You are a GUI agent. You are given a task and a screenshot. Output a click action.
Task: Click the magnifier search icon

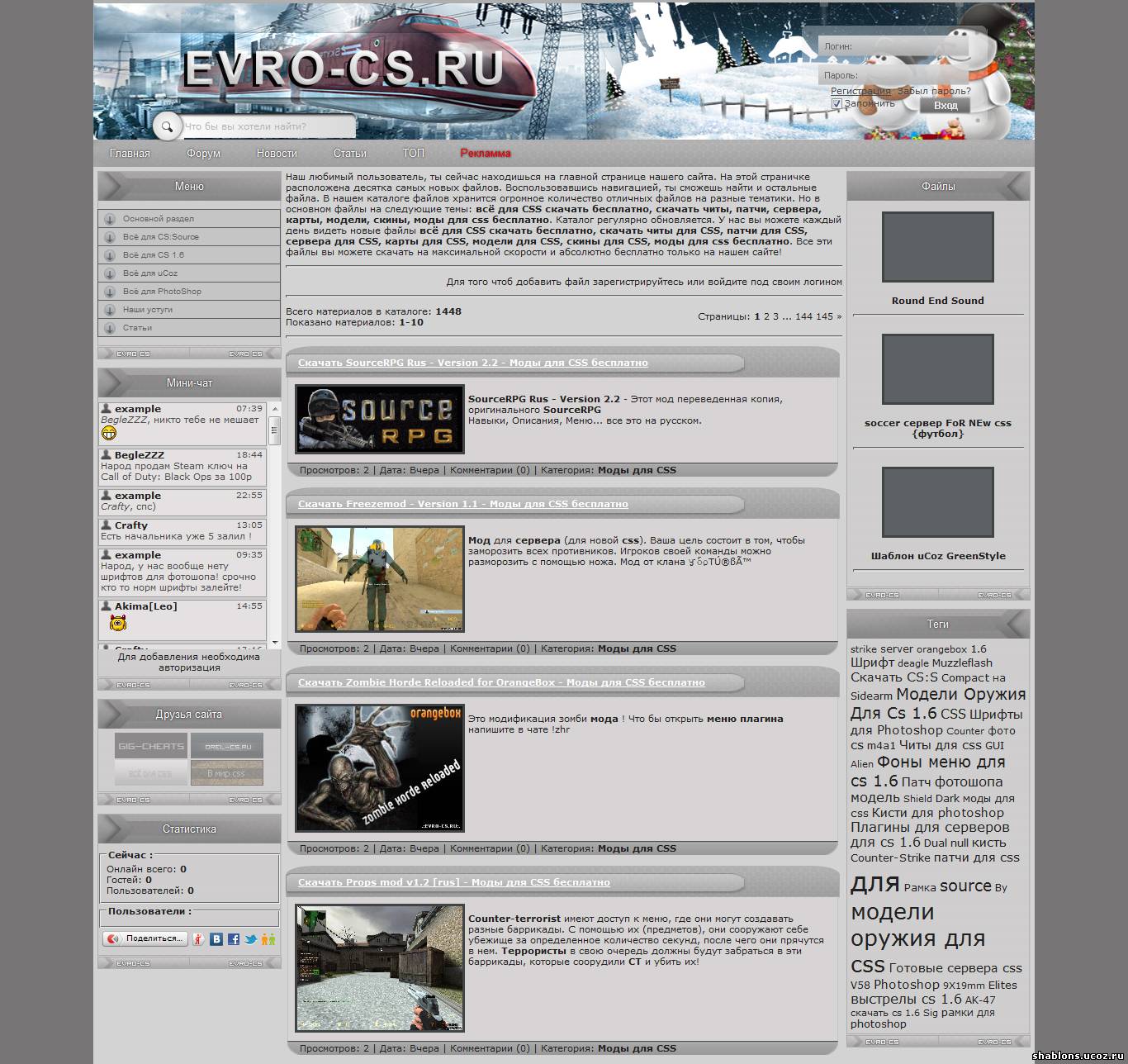(167, 126)
